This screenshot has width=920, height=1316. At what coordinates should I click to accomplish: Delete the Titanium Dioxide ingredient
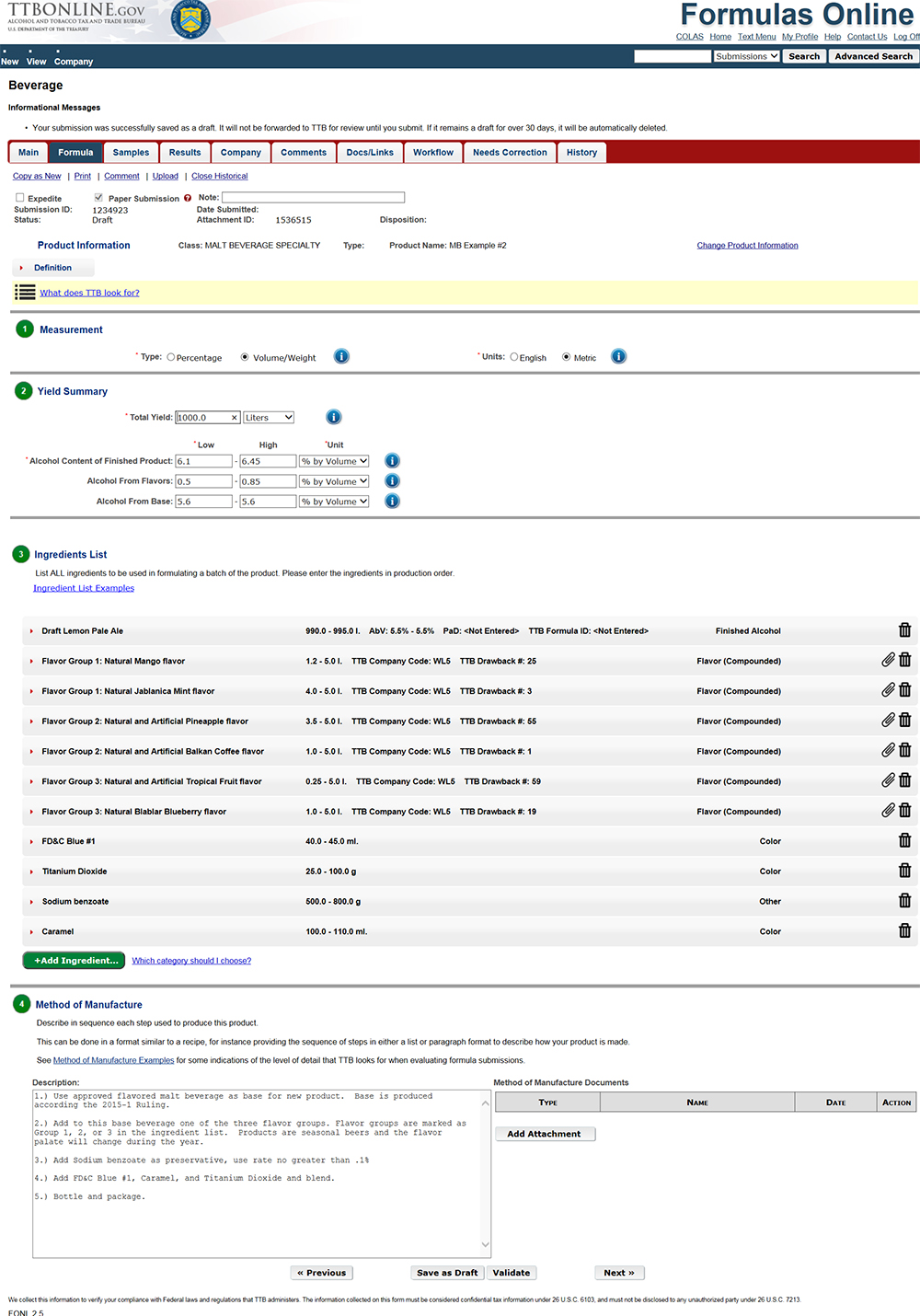coord(904,871)
